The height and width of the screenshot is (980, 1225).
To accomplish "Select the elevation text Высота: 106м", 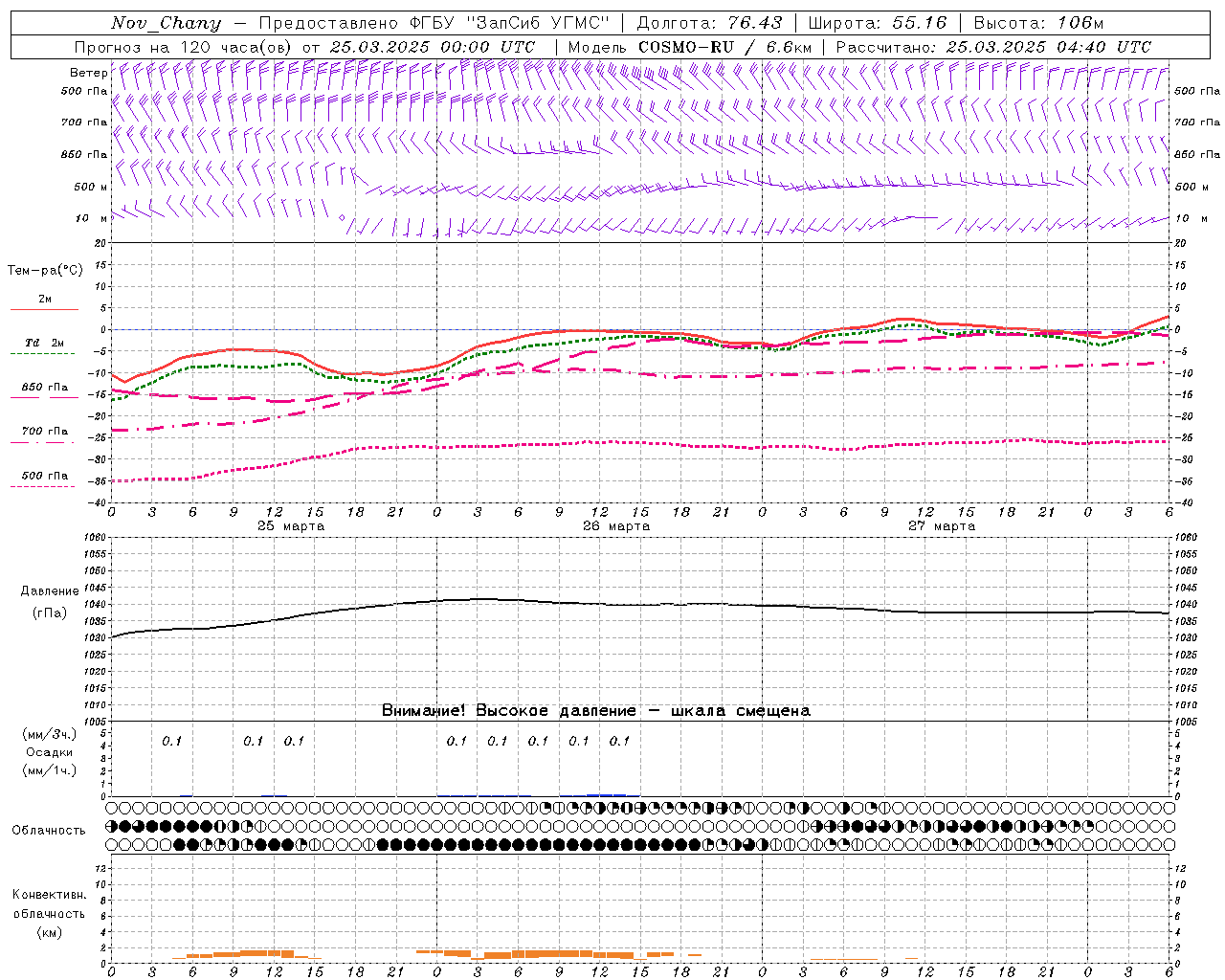I will 1038,23.
